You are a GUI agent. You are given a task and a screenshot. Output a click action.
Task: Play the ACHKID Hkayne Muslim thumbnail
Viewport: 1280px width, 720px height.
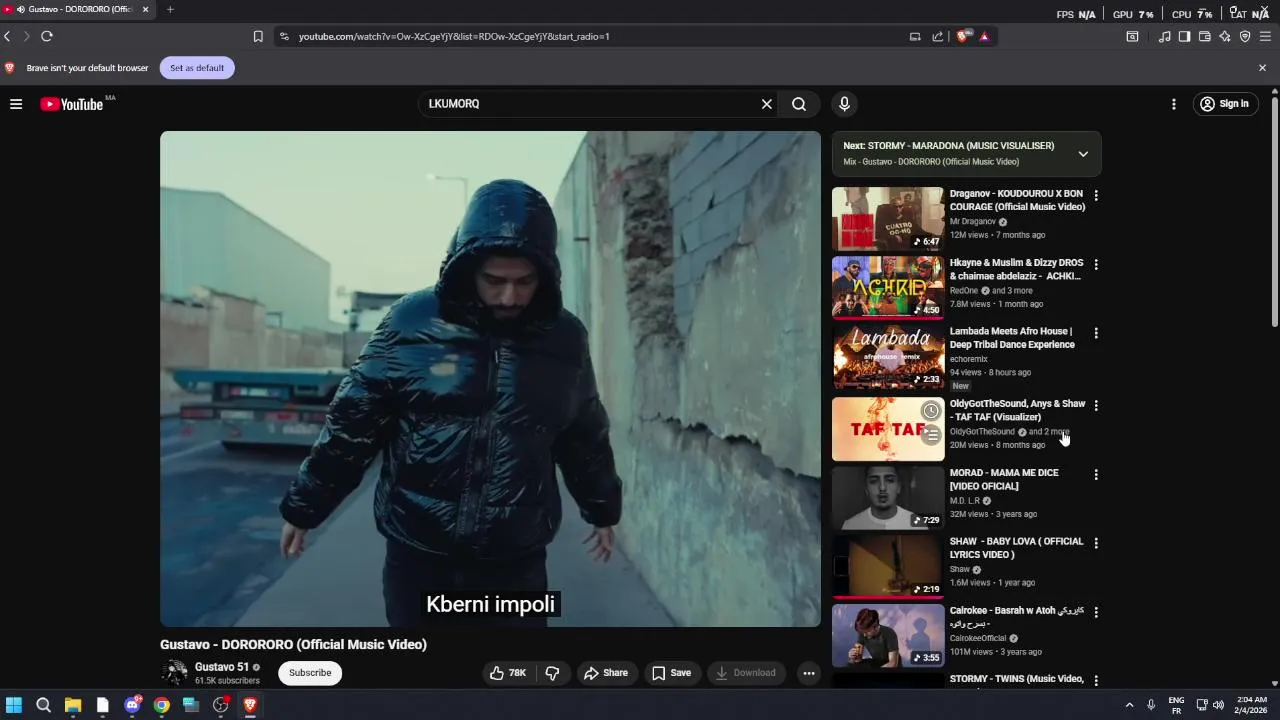coord(888,287)
